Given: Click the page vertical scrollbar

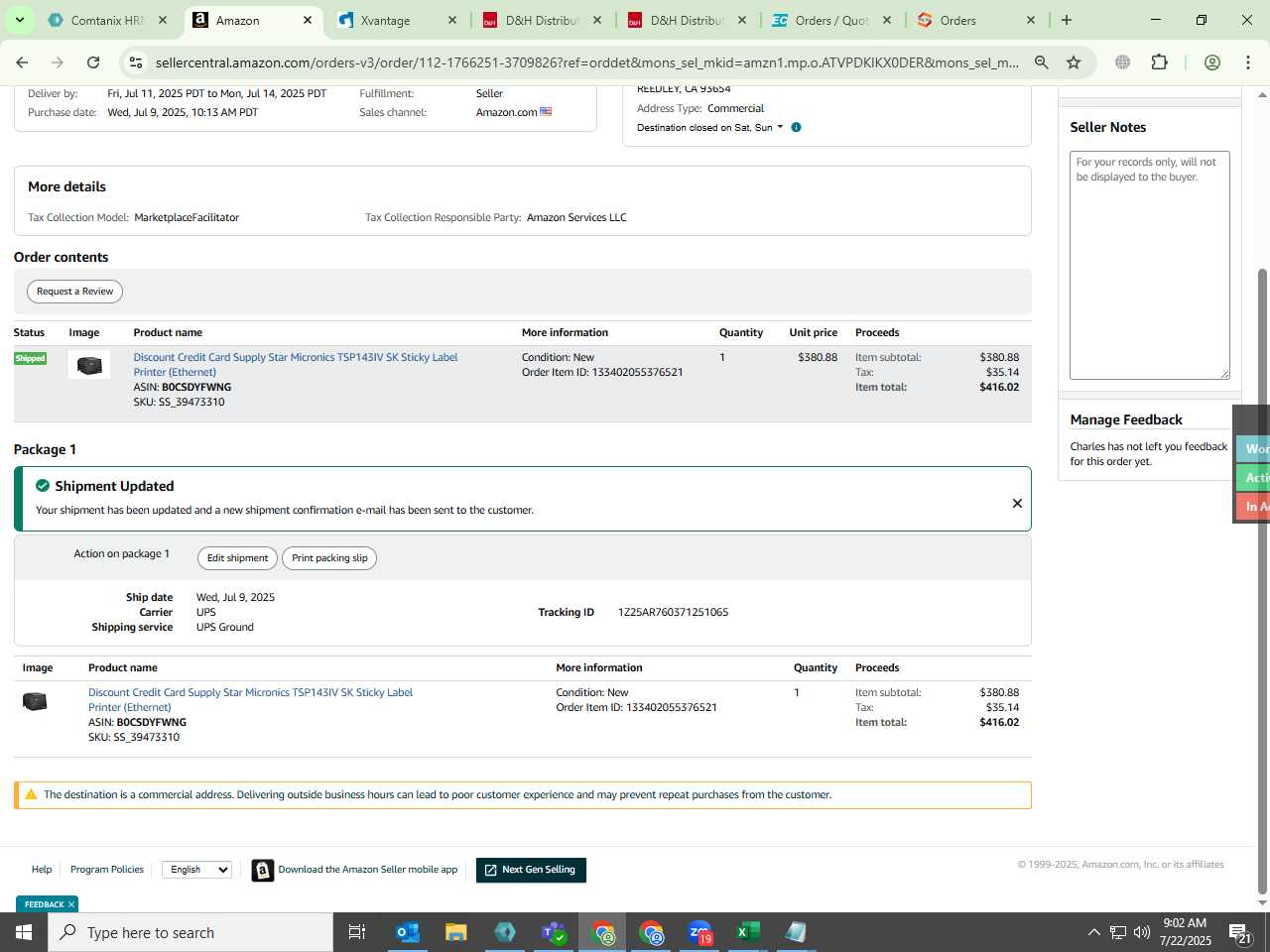Looking at the screenshot, I should pyautogui.click(x=1262, y=580).
